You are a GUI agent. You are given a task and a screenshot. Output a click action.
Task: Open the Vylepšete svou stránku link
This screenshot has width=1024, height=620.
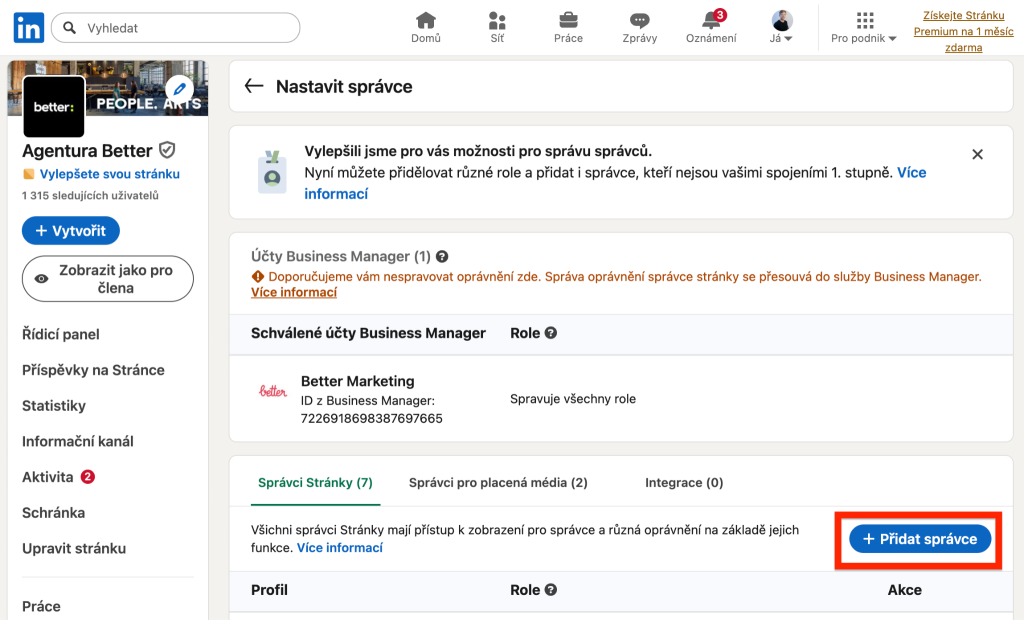(109, 174)
